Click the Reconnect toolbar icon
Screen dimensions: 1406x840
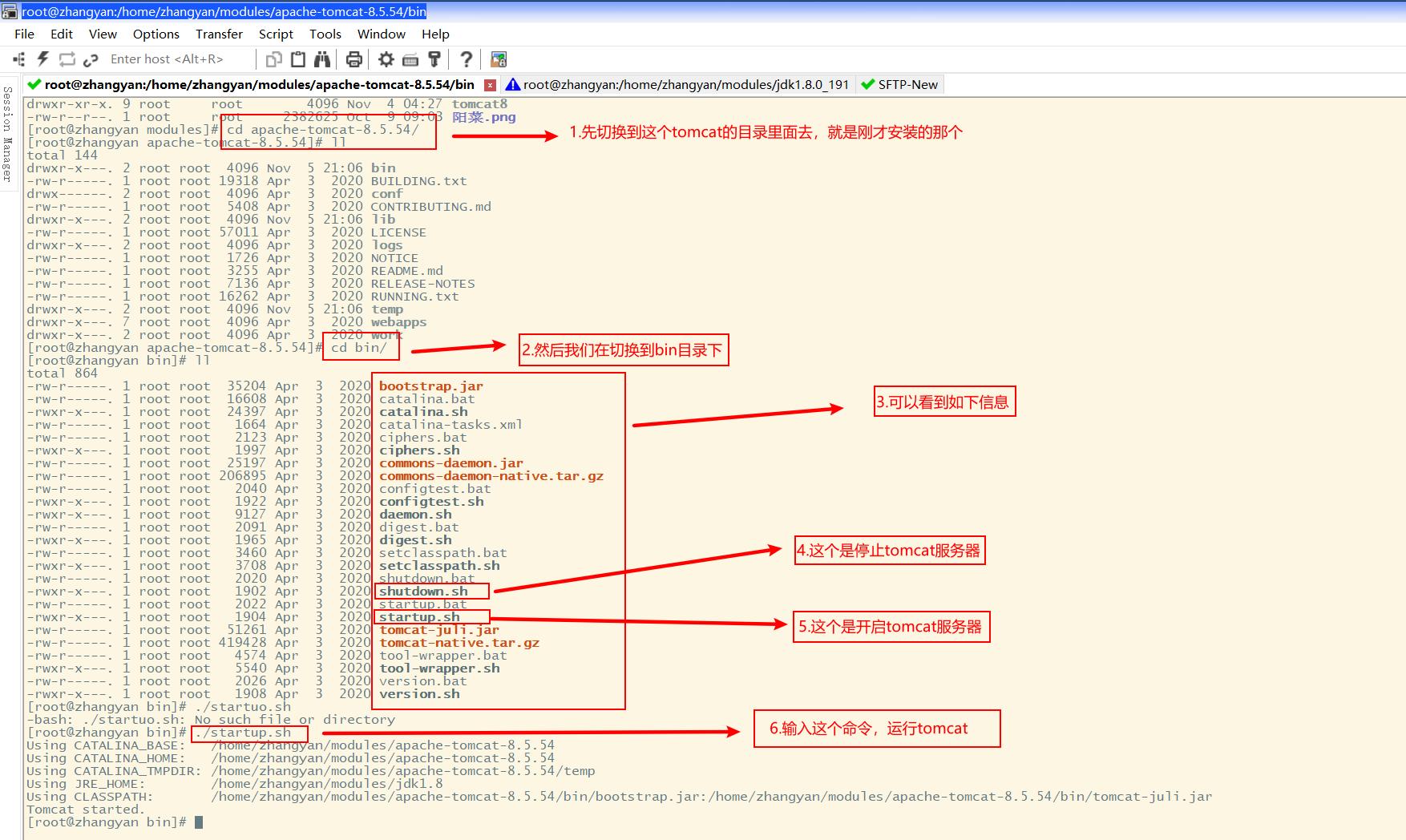[65, 59]
